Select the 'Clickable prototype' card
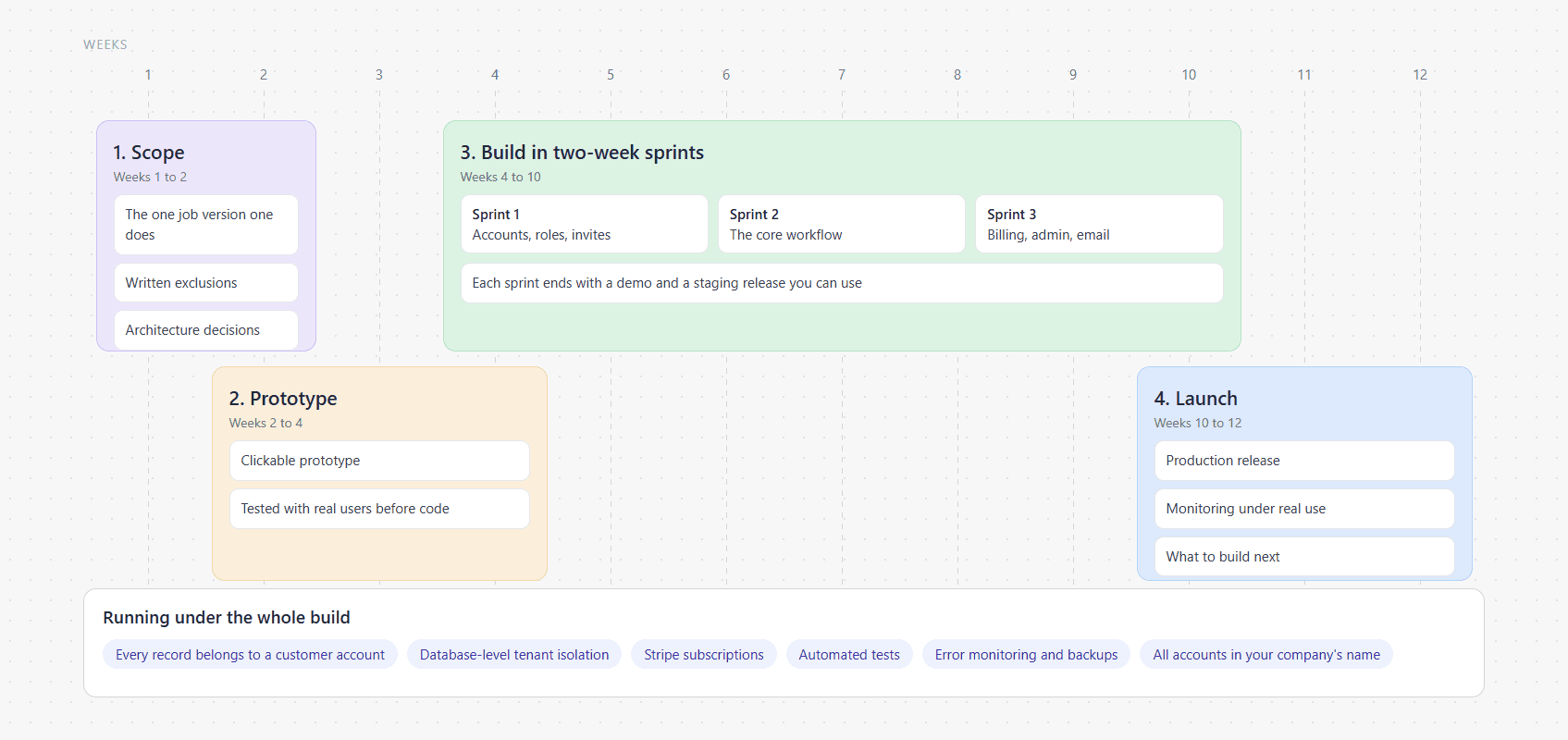 (379, 461)
